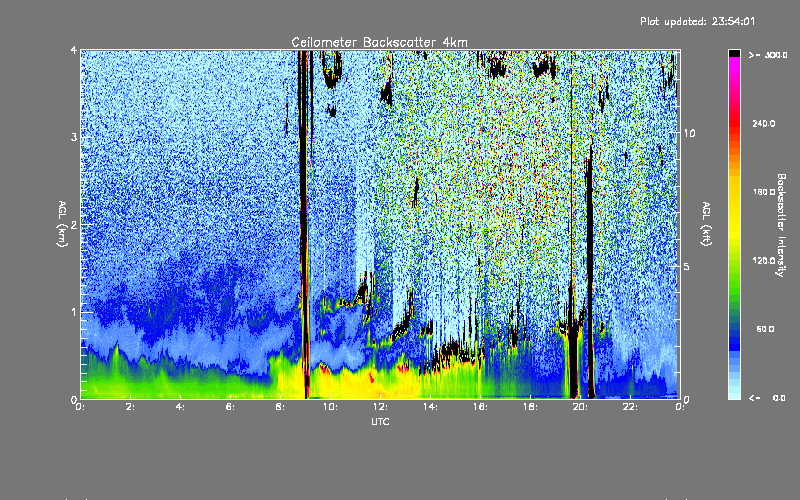Click the '2' tick label on km axis

[x=74, y=224]
